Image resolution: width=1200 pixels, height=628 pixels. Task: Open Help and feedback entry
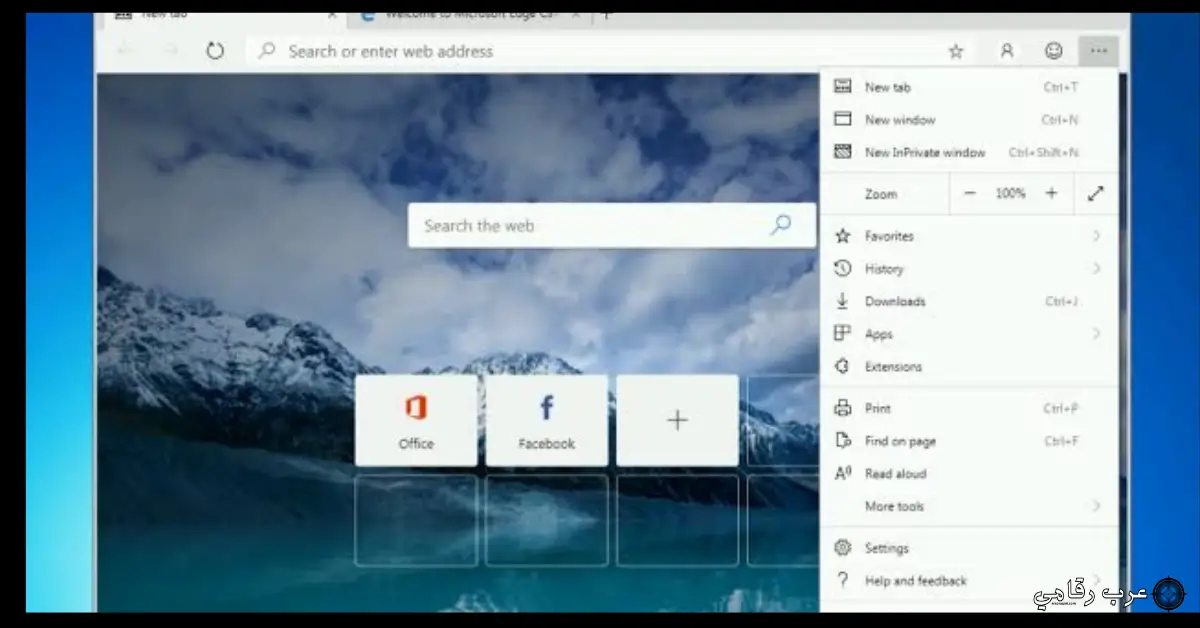[x=968, y=581]
